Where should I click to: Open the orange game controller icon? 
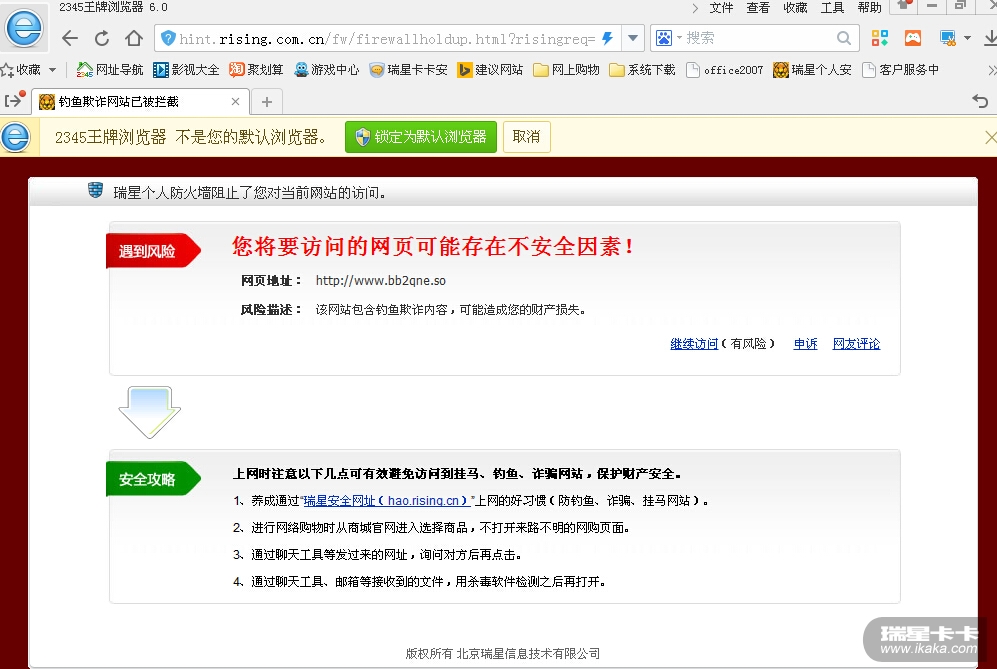point(913,39)
